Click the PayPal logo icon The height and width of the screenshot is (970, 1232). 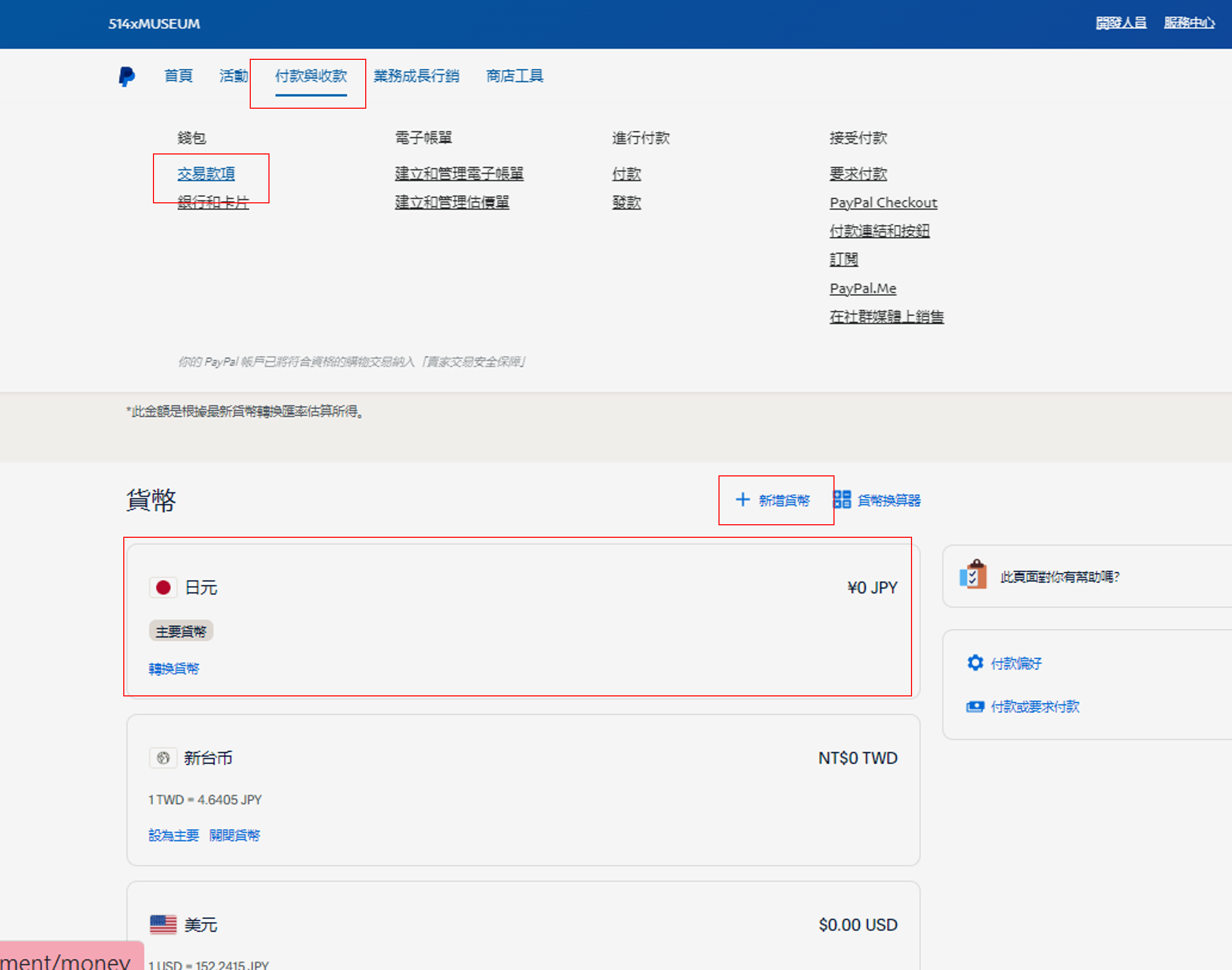coord(126,76)
